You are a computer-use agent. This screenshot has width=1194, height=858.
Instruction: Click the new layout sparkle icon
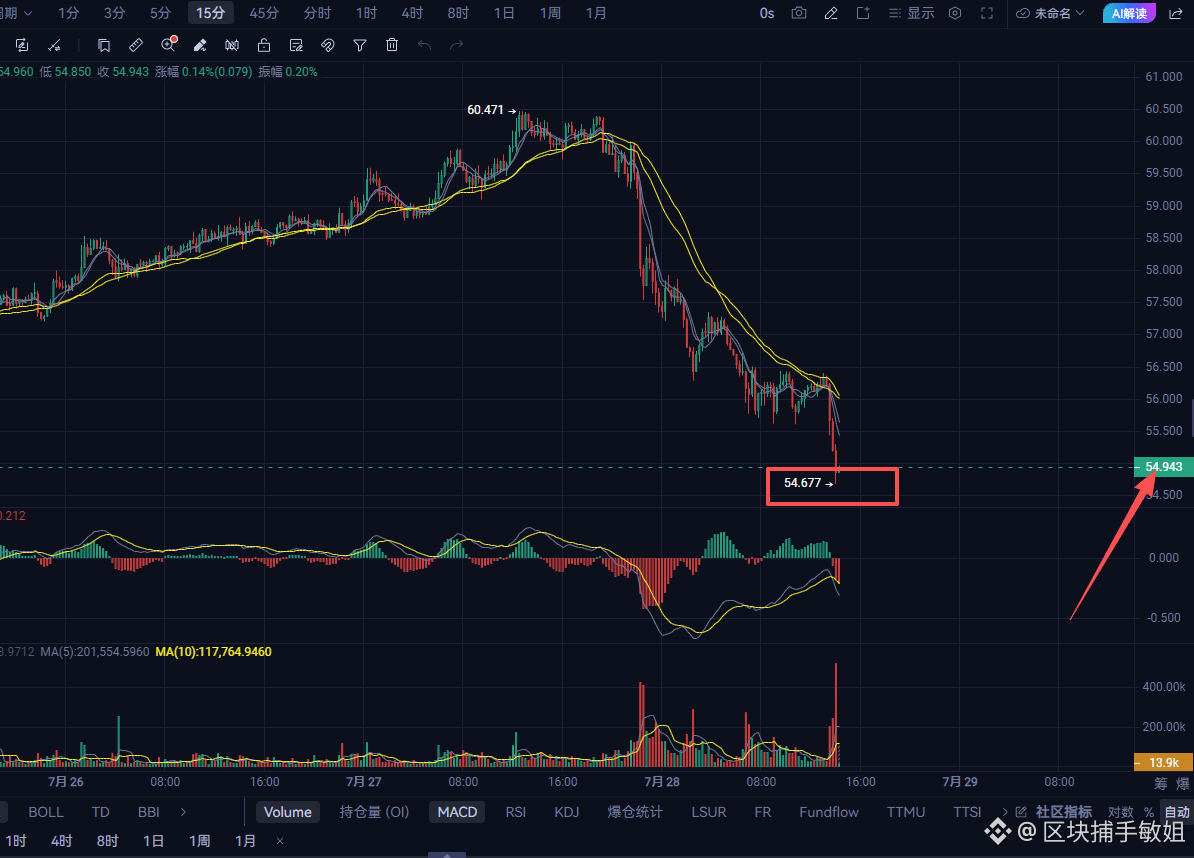click(863, 13)
